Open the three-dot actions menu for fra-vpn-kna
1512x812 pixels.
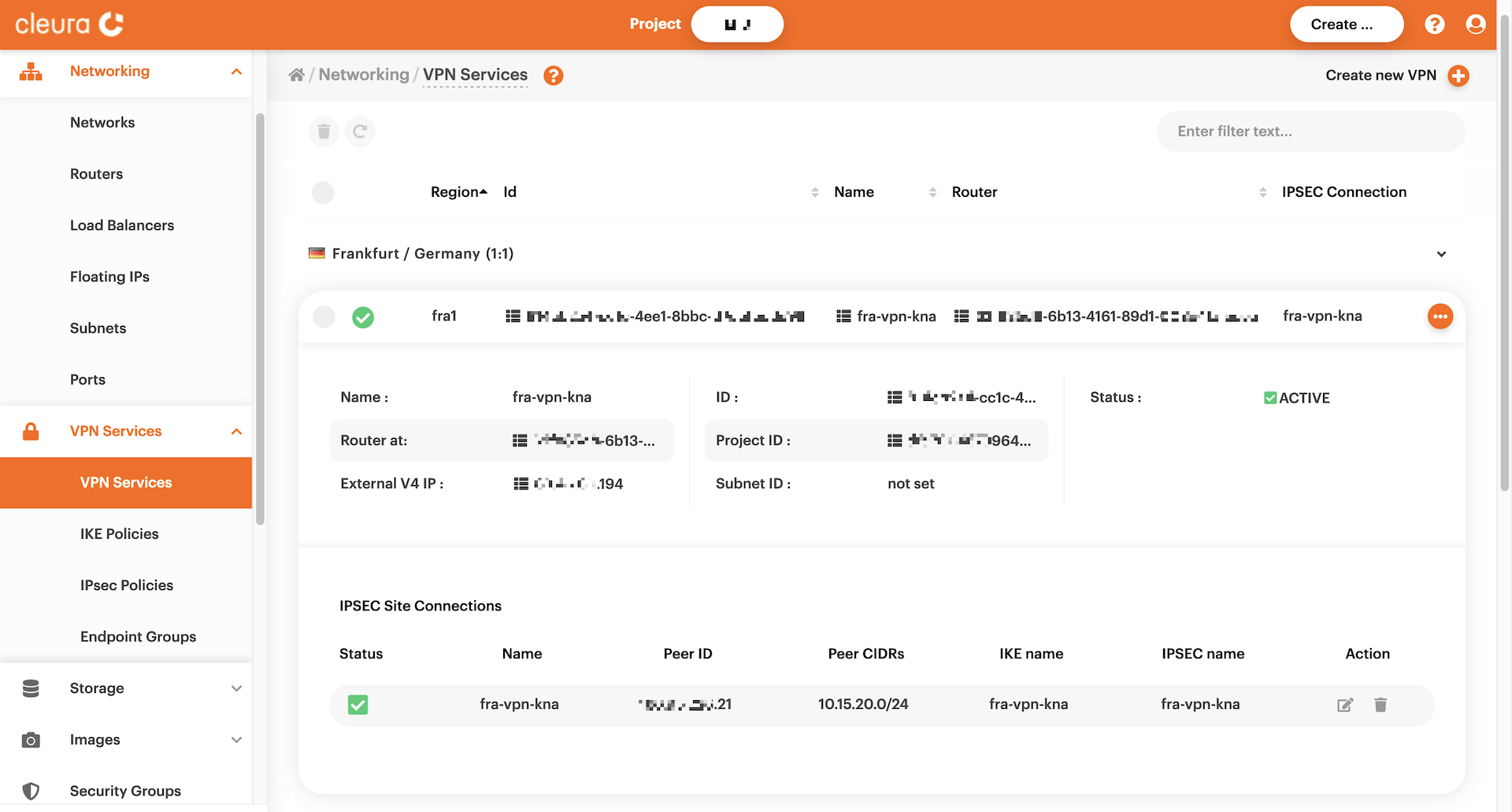coord(1440,317)
